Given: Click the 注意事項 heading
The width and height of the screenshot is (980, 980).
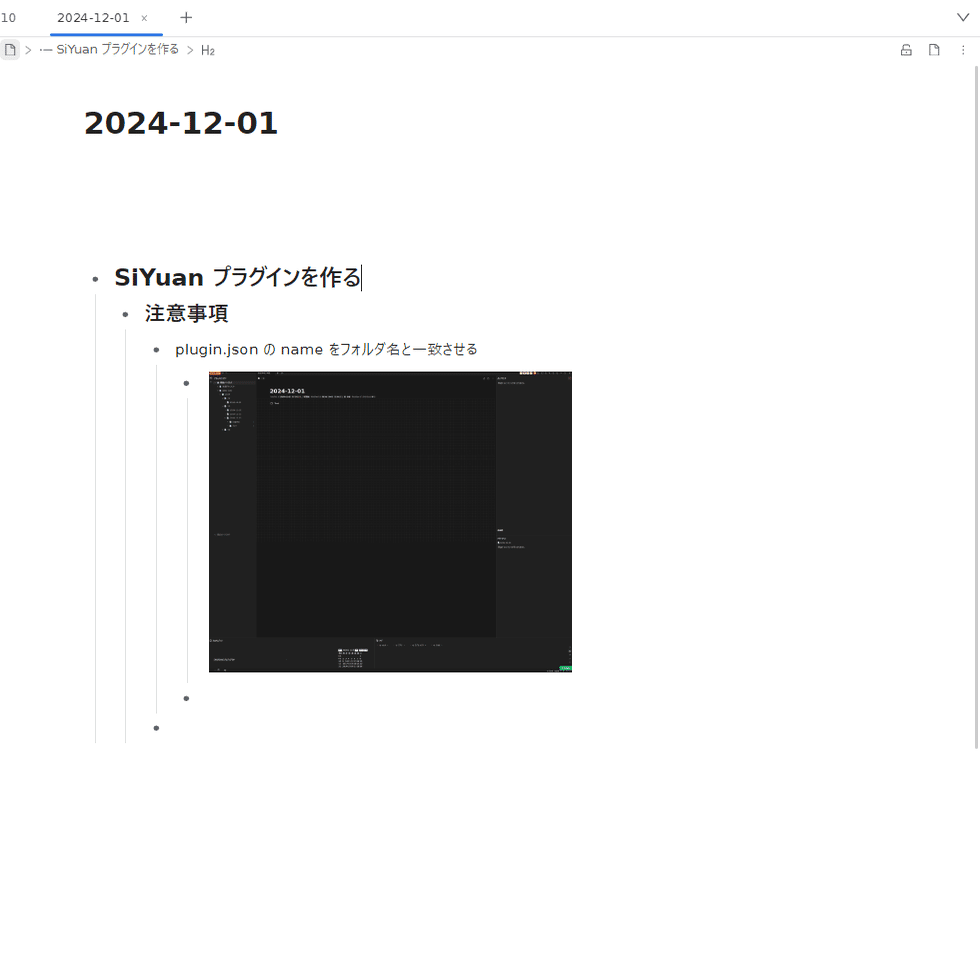Looking at the screenshot, I should (x=186, y=313).
